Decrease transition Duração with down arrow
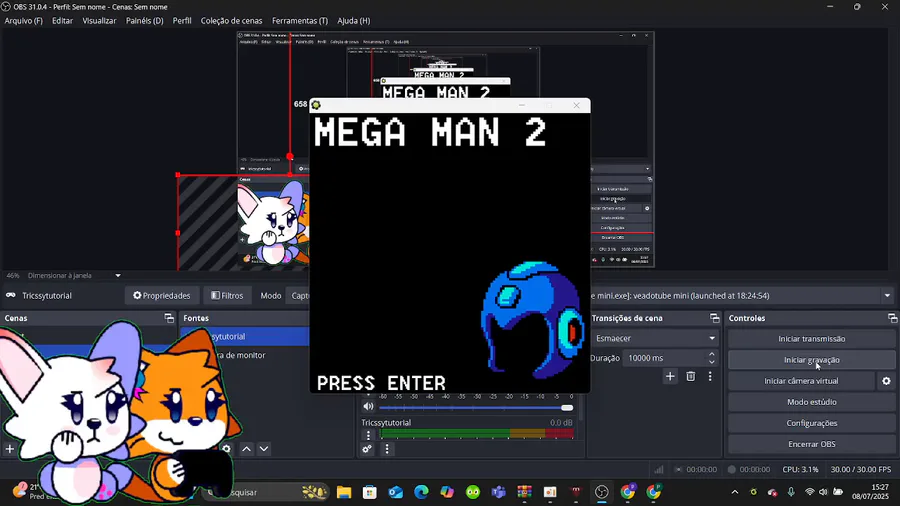The width and height of the screenshot is (900, 506). 712,362
